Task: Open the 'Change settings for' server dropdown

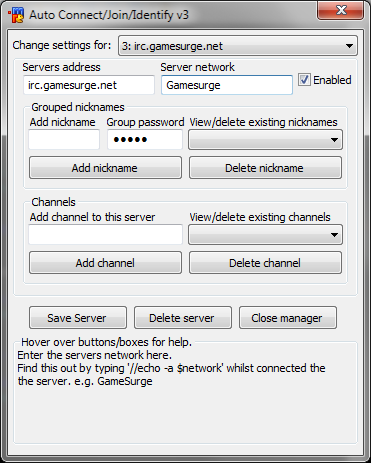Action: (x=238, y=46)
